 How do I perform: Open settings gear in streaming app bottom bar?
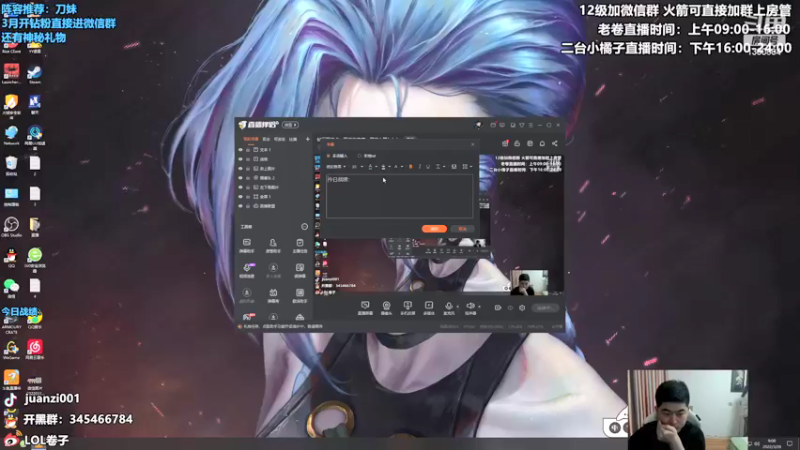522,308
